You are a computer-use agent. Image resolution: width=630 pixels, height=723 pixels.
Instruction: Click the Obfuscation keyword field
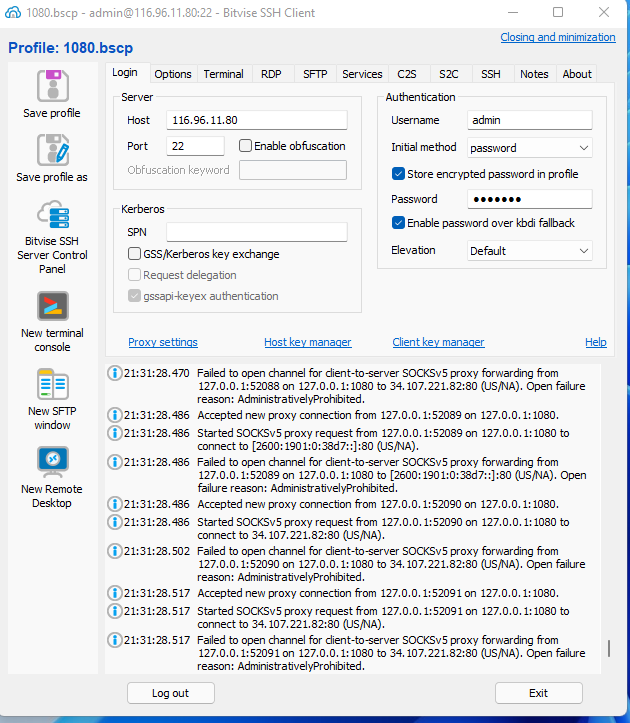coord(293,170)
